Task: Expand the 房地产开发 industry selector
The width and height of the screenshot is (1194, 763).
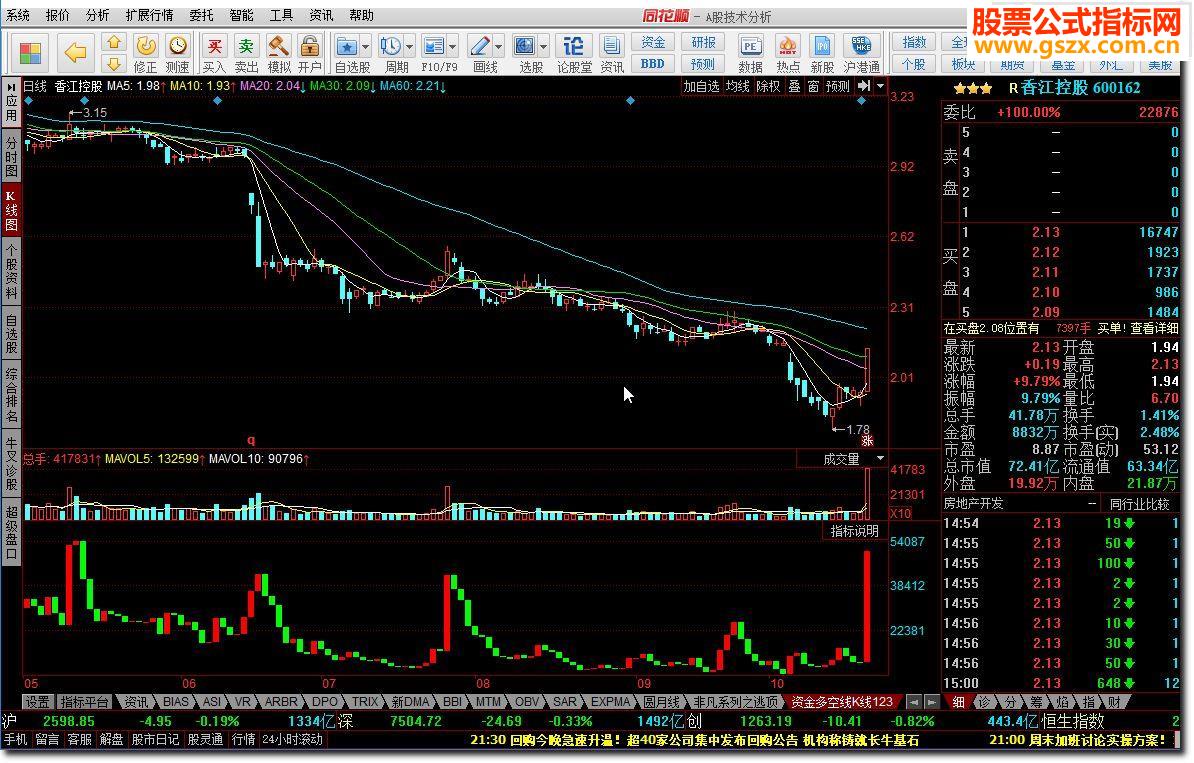Action: [1092, 503]
